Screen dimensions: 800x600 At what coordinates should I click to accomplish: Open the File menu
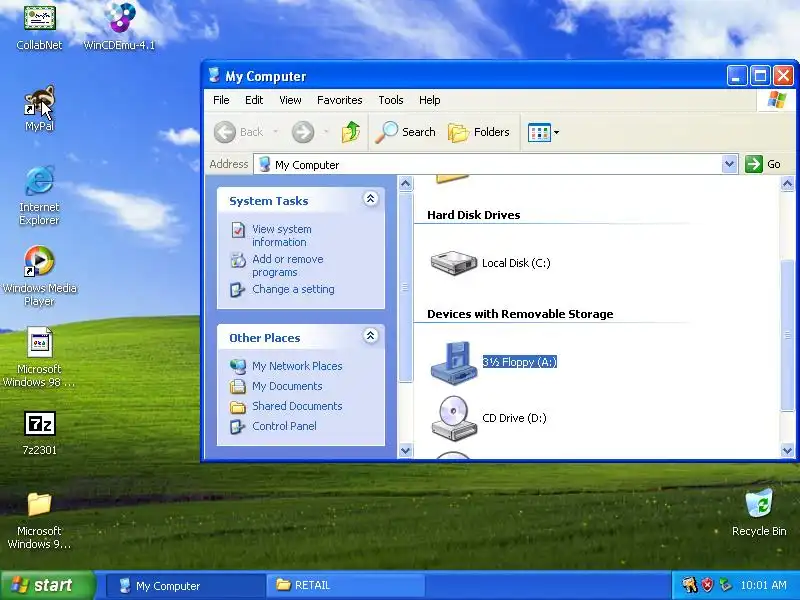pos(221,100)
